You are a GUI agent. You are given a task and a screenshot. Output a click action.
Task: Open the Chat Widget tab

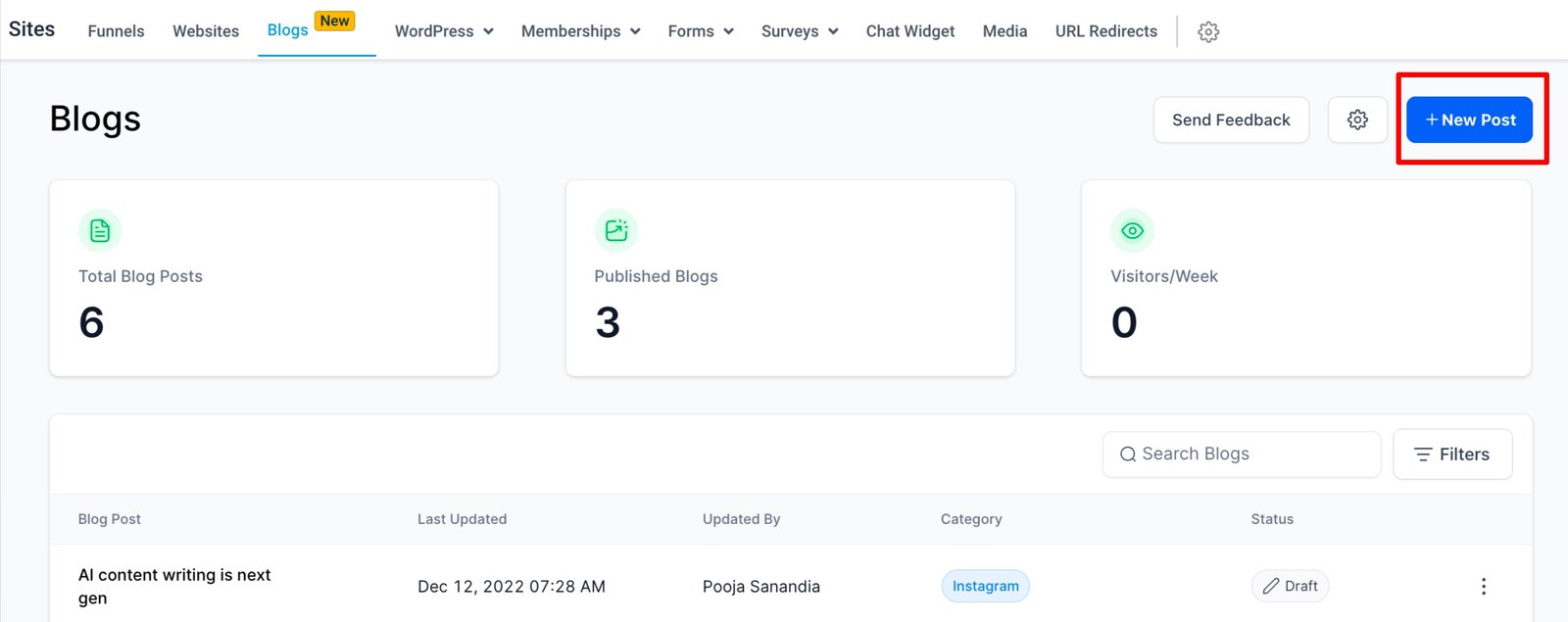(x=909, y=31)
